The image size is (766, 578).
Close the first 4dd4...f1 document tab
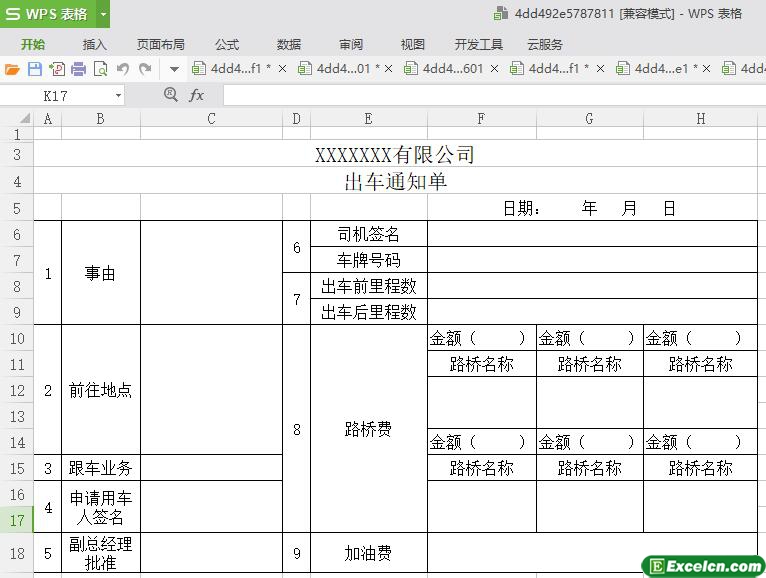point(282,69)
